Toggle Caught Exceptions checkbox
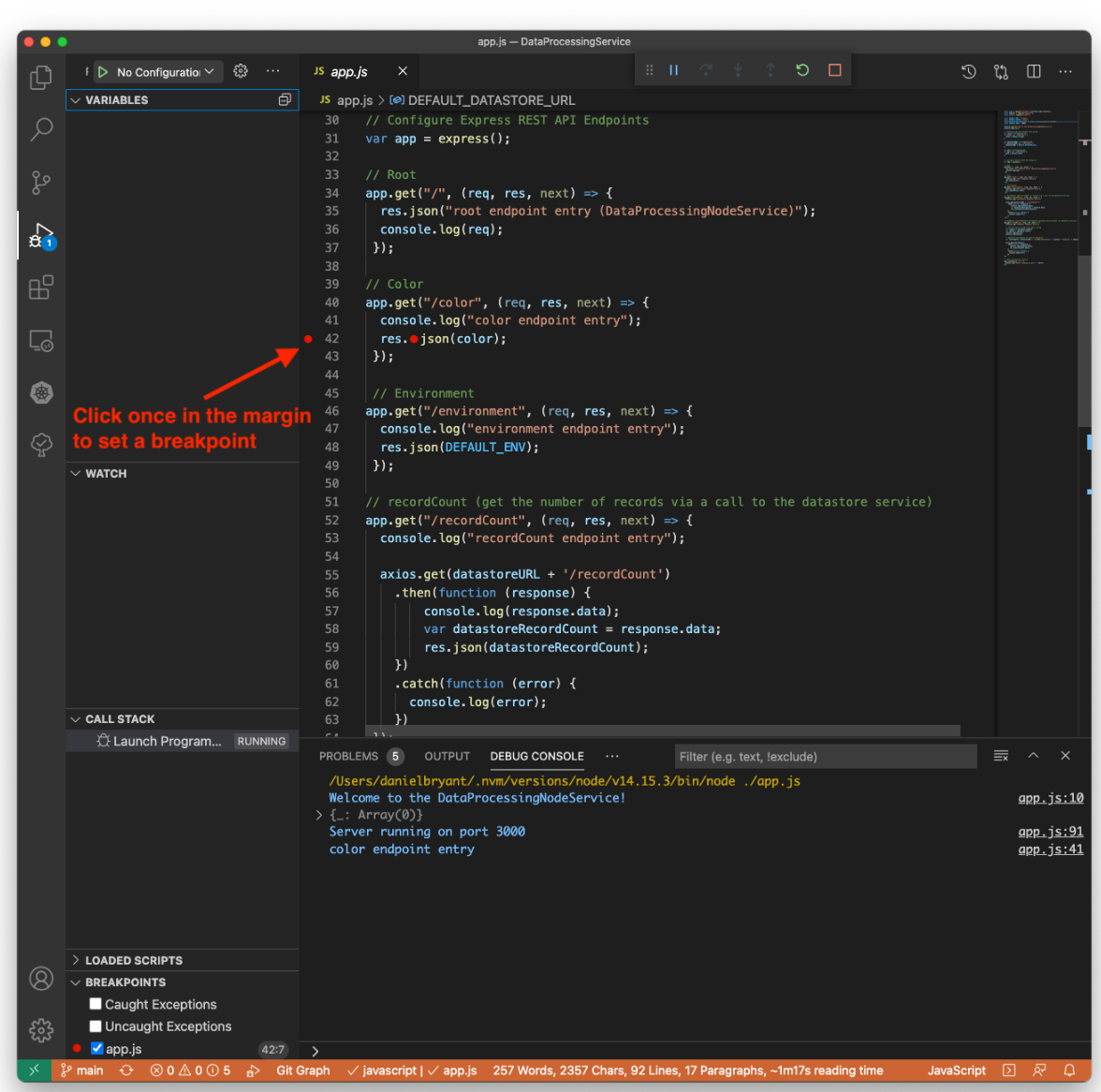Image resolution: width=1101 pixels, height=1092 pixels. point(95,1004)
